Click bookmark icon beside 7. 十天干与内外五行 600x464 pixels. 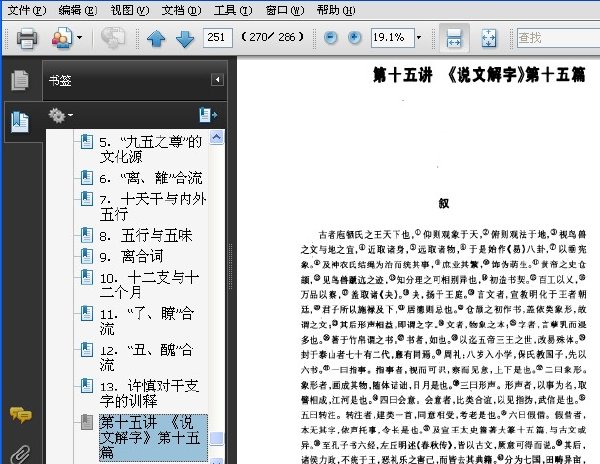click(x=86, y=199)
